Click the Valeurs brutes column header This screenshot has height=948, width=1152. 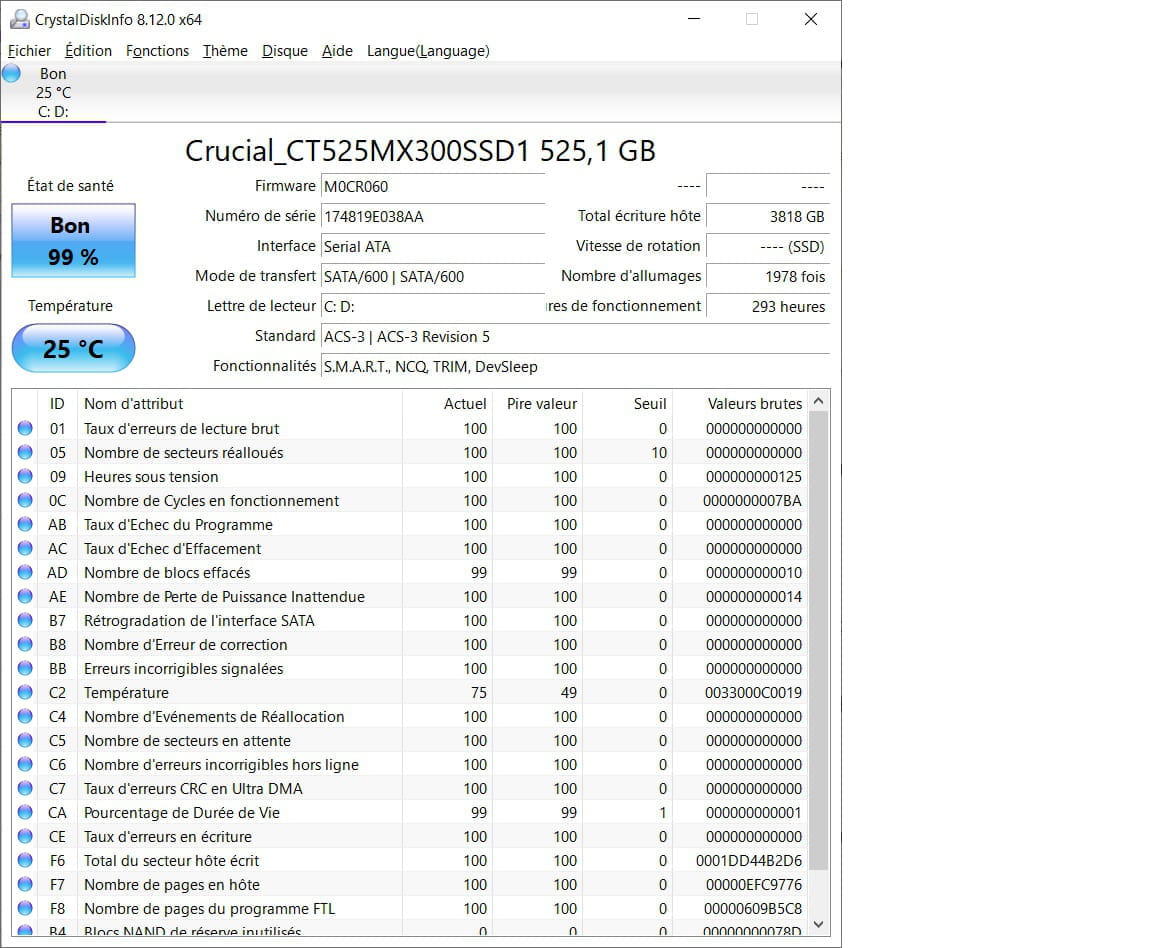click(x=754, y=404)
